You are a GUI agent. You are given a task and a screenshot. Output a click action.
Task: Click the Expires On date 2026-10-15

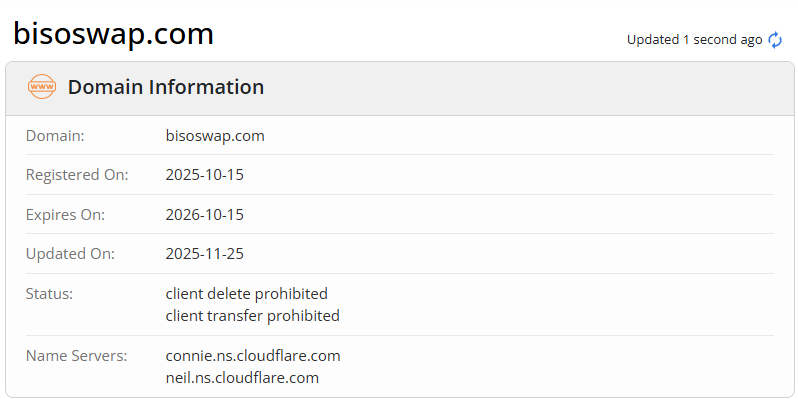(x=205, y=215)
